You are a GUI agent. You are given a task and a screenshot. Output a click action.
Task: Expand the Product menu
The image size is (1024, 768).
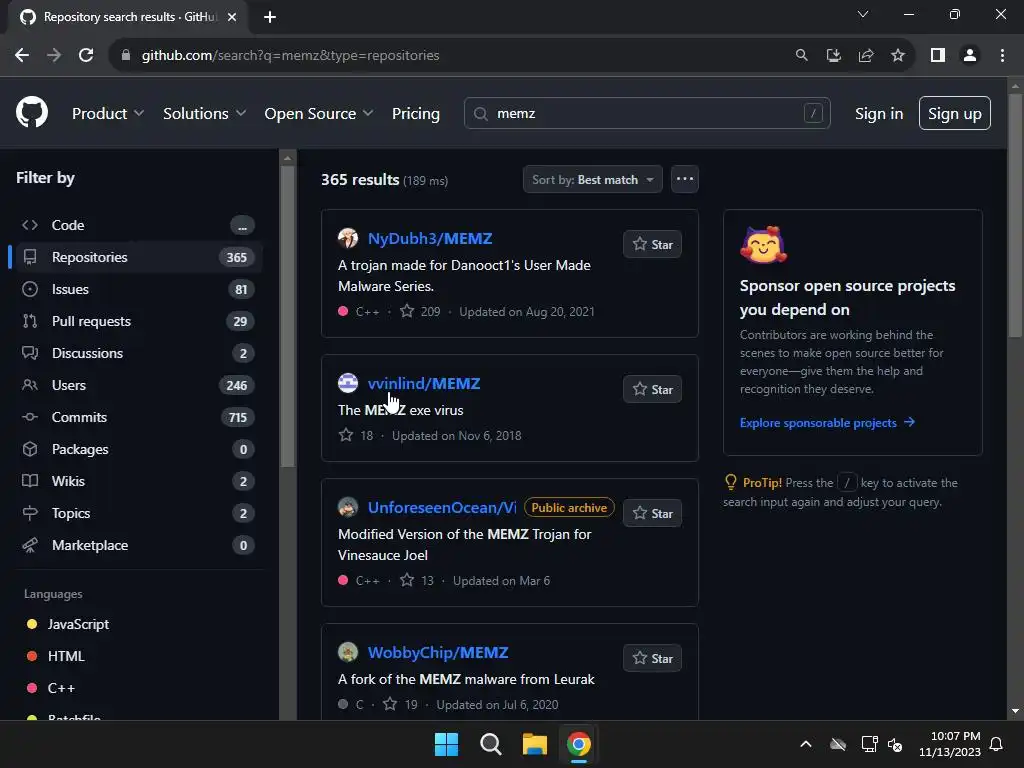click(x=108, y=114)
